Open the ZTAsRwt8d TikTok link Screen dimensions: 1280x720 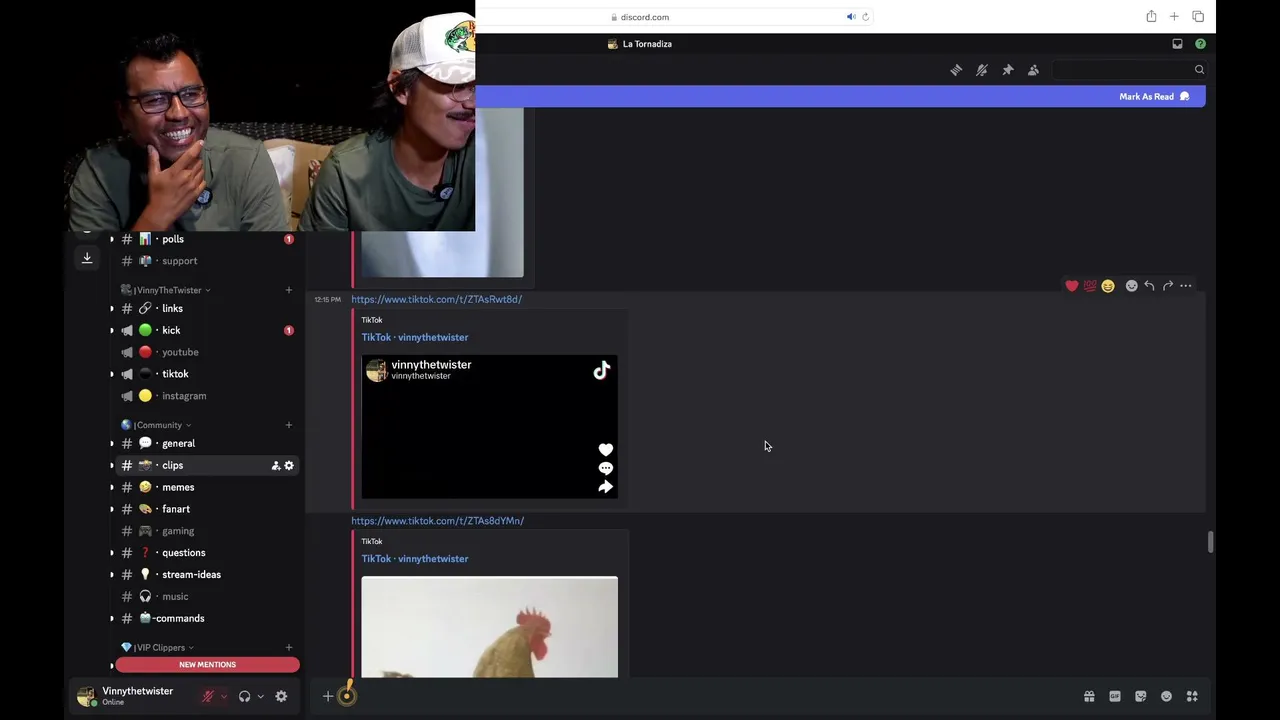pyautogui.click(x=436, y=299)
